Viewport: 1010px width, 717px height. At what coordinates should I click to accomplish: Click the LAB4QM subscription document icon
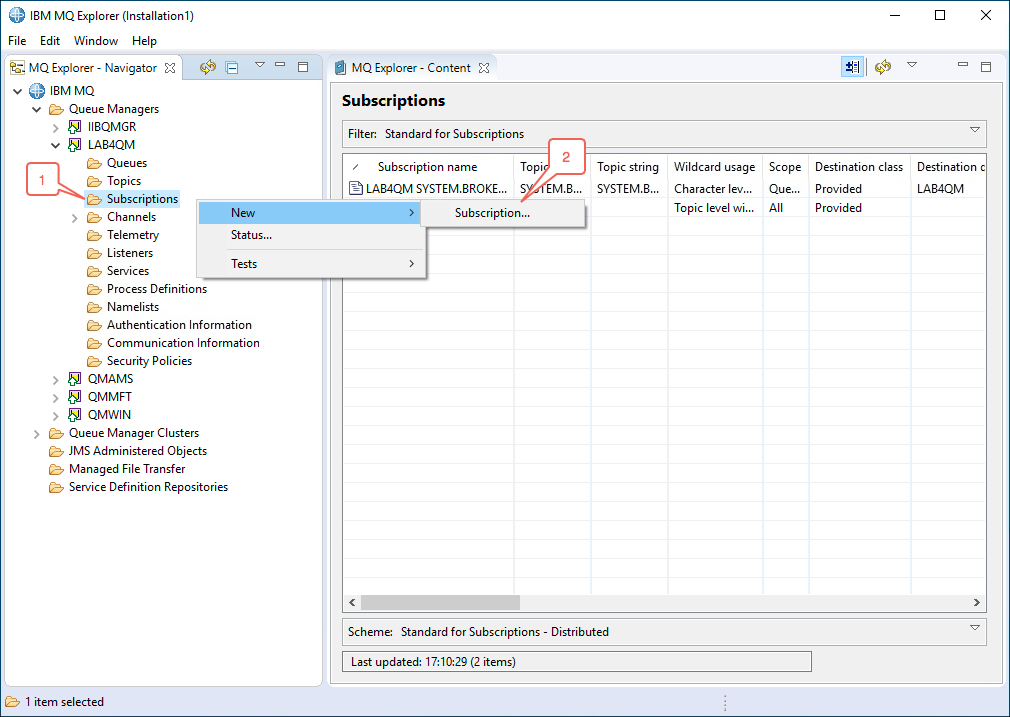click(x=356, y=188)
